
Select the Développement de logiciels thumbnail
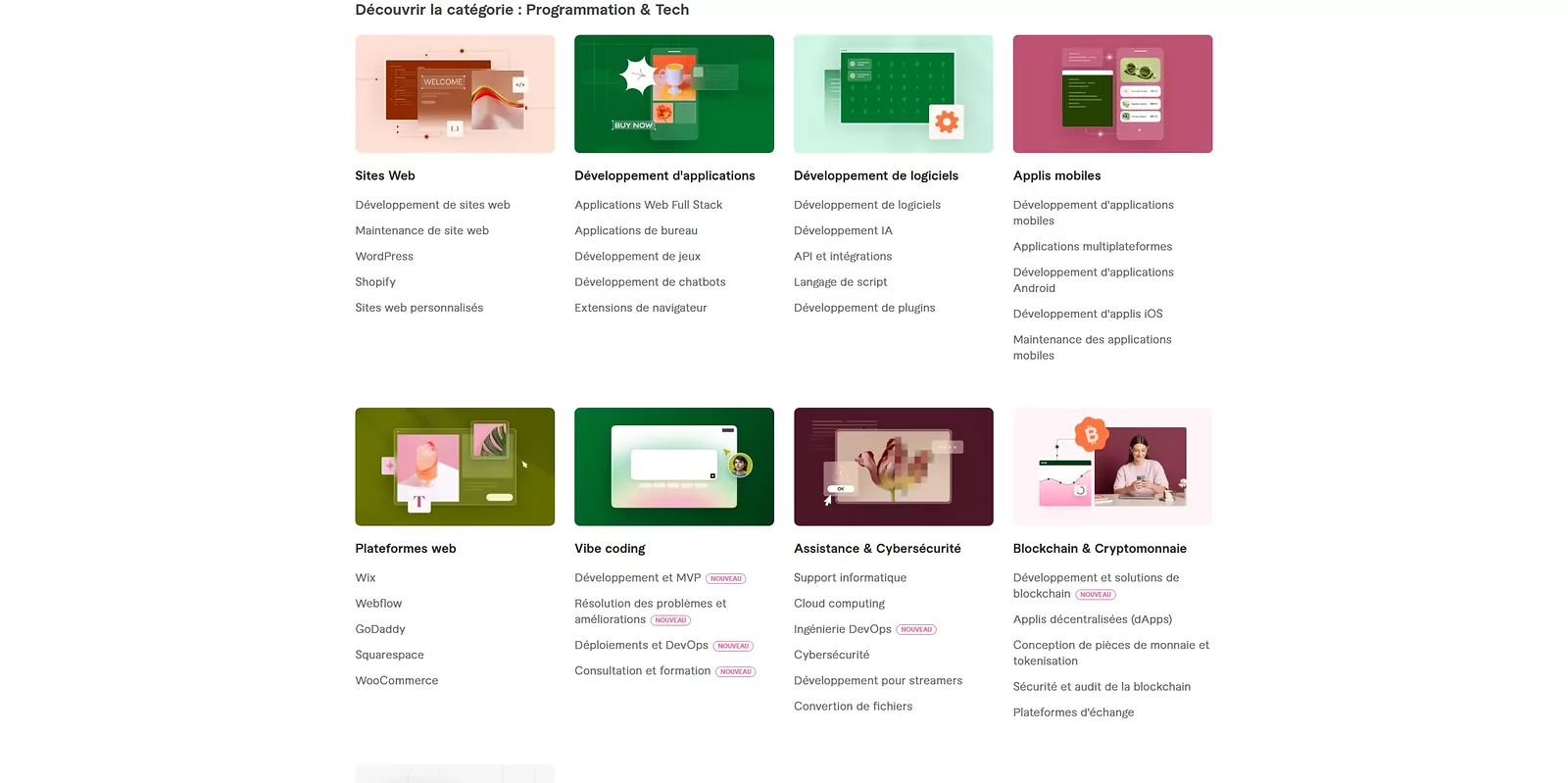coord(894,94)
